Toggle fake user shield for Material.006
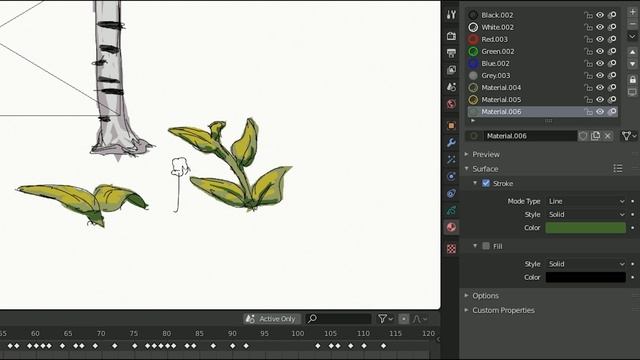Viewport: 640px width, 360px height. [x=583, y=136]
